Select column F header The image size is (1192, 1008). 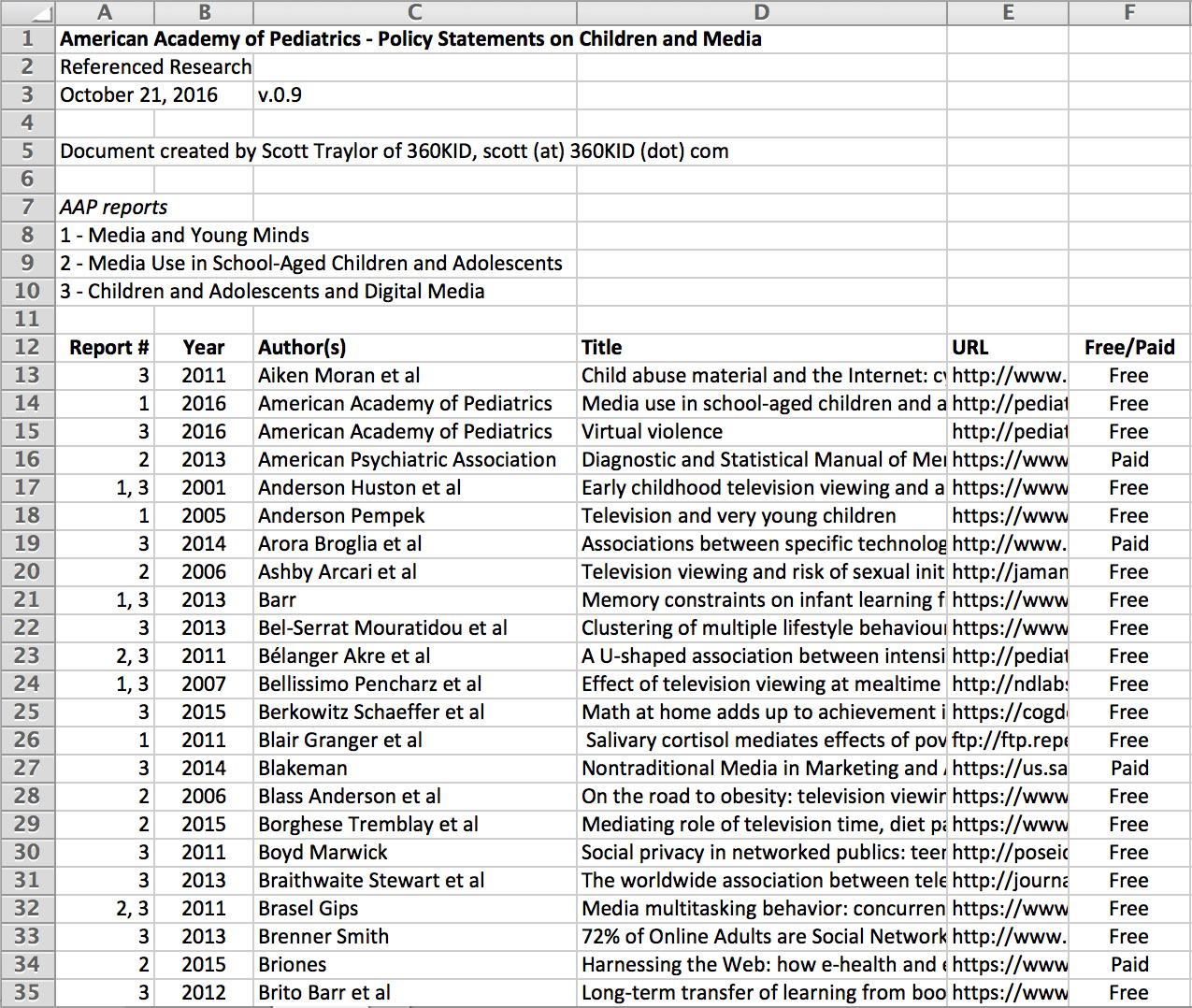1129,12
